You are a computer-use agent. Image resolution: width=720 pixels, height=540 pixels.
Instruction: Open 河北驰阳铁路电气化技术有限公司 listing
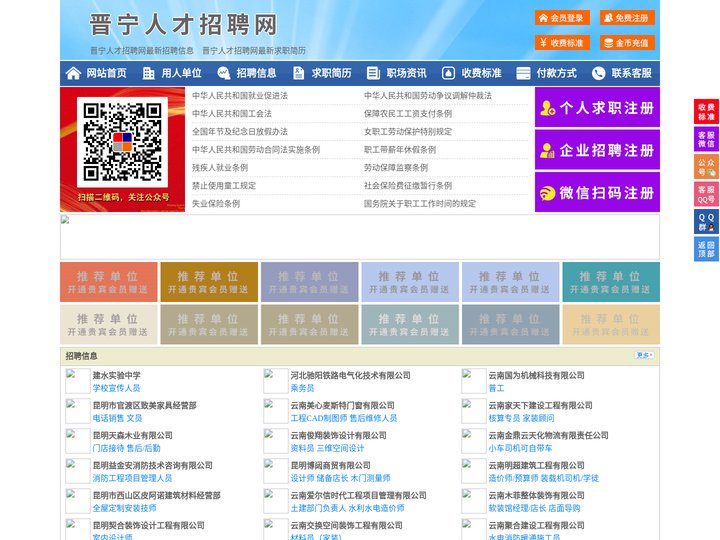(x=350, y=375)
